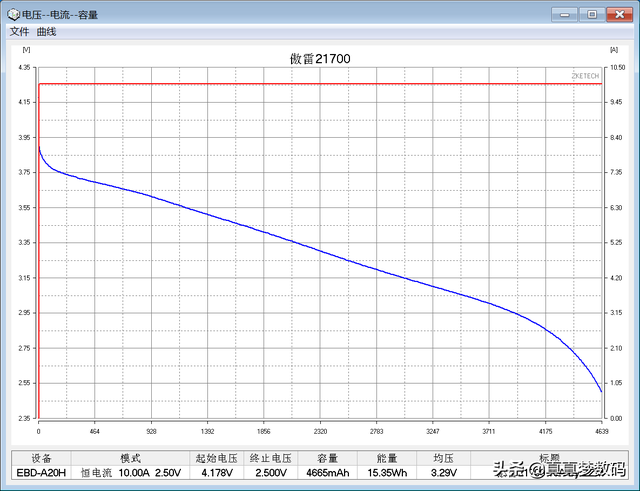Image resolution: width=640 pixels, height=491 pixels.
Task: Minimize the window
Action: point(564,15)
